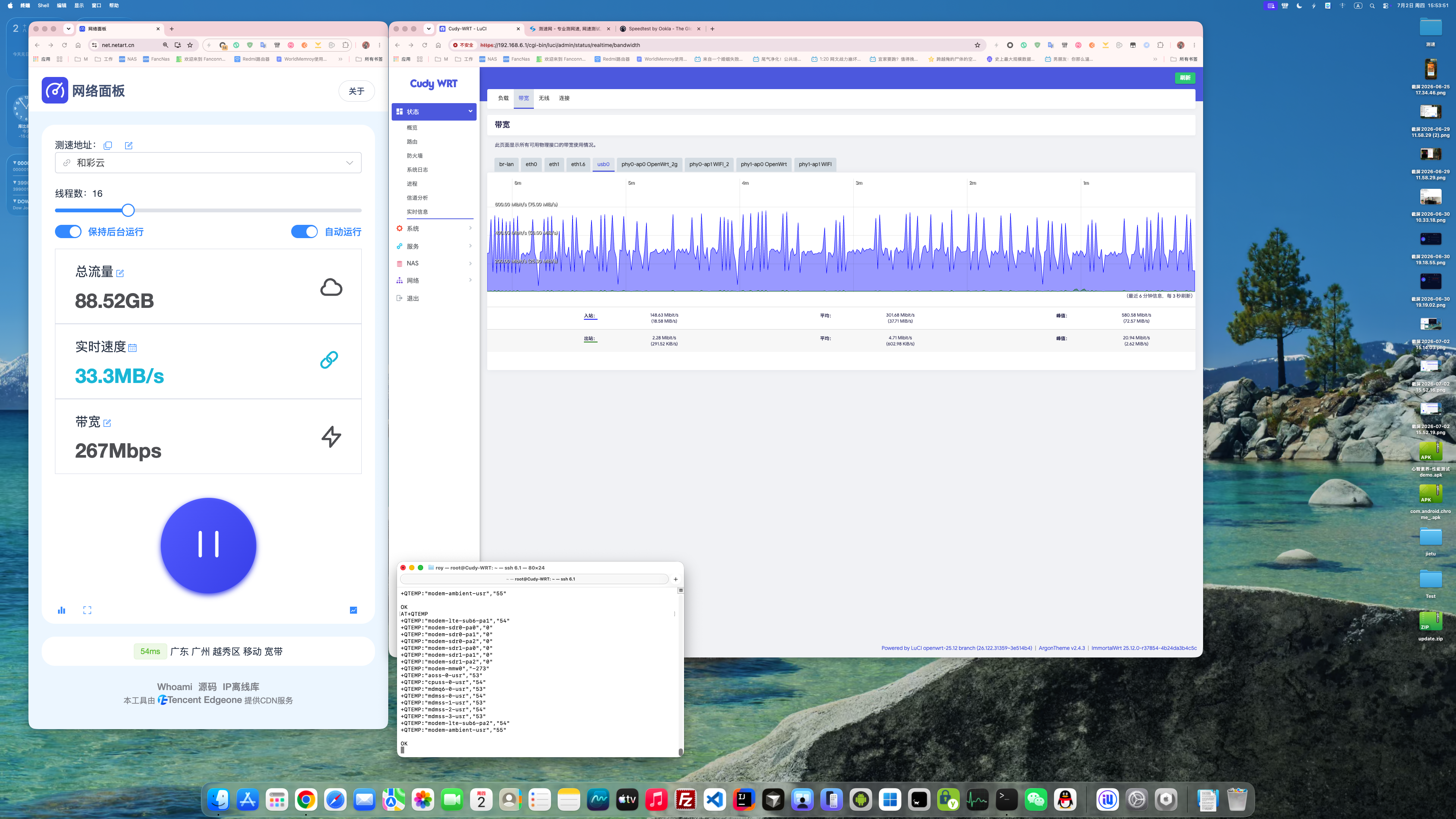Open the IP离线库 link
1456x819 pixels.
(x=241, y=687)
